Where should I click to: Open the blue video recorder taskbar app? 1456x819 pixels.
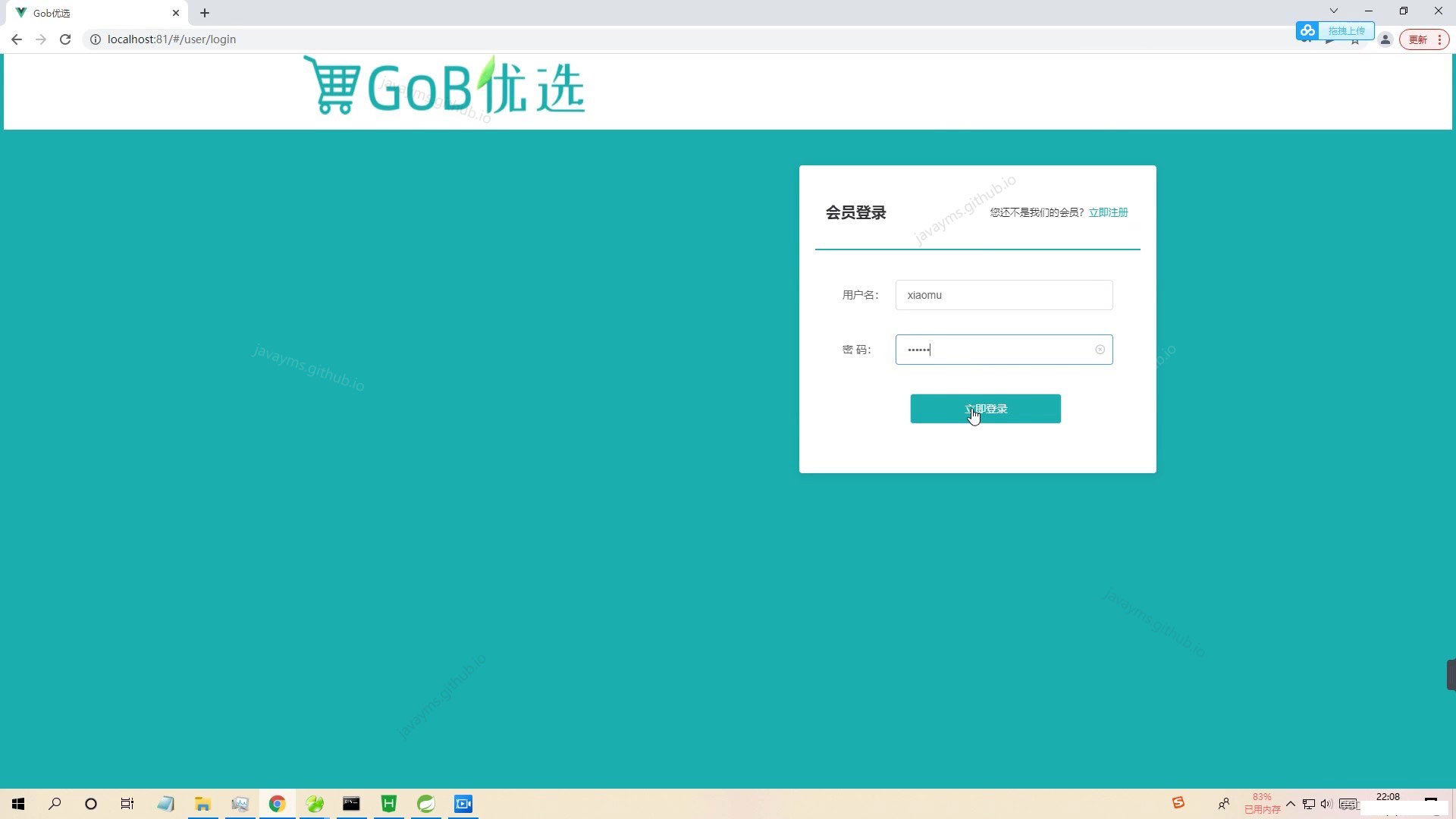pos(463,804)
